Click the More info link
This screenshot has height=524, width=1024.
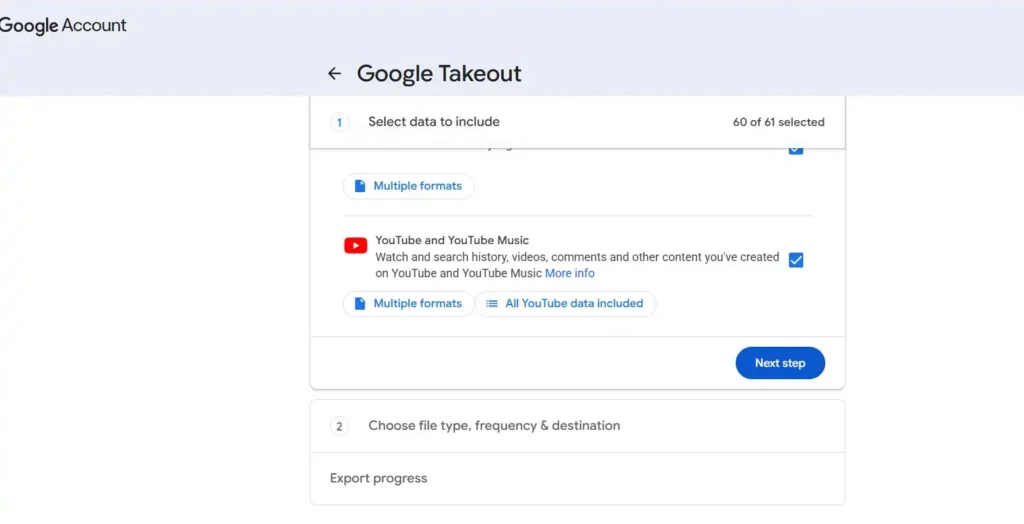tap(569, 273)
